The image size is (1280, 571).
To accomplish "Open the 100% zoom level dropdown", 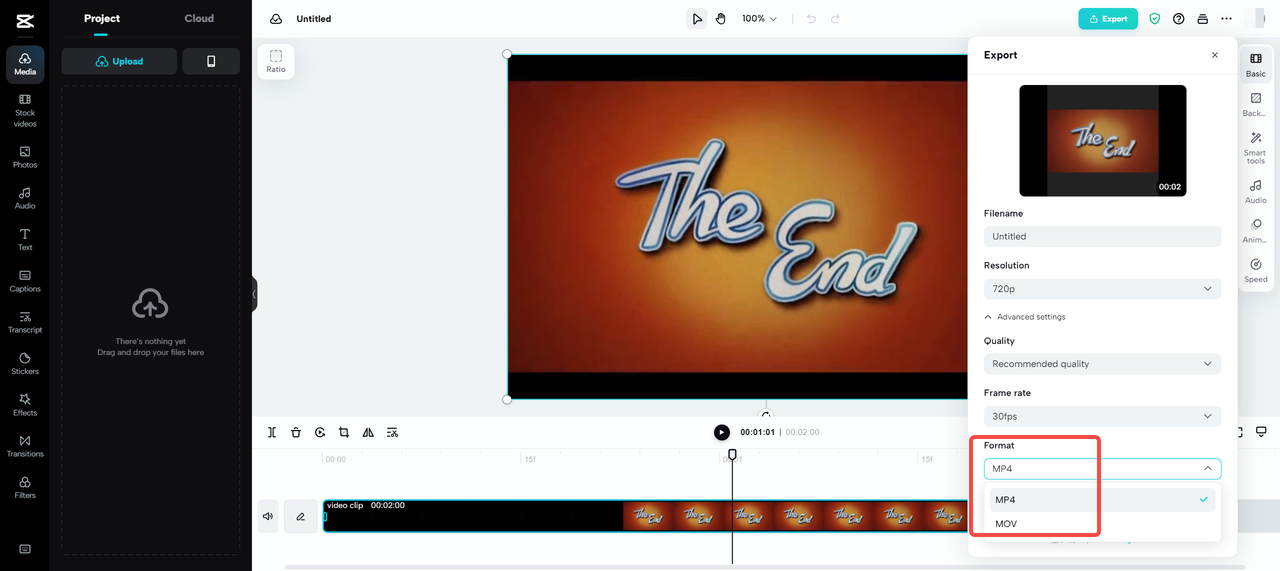I will pos(759,19).
